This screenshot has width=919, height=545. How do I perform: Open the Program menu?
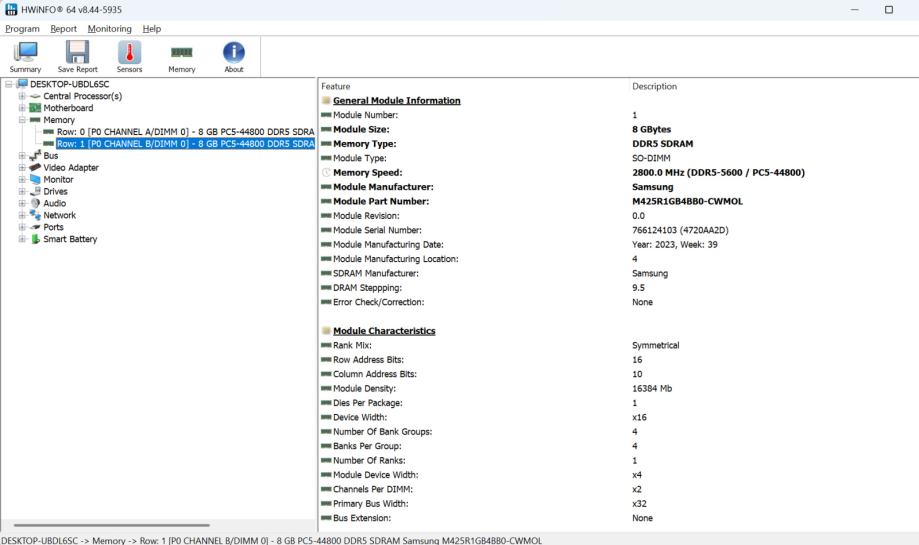tap(22, 29)
